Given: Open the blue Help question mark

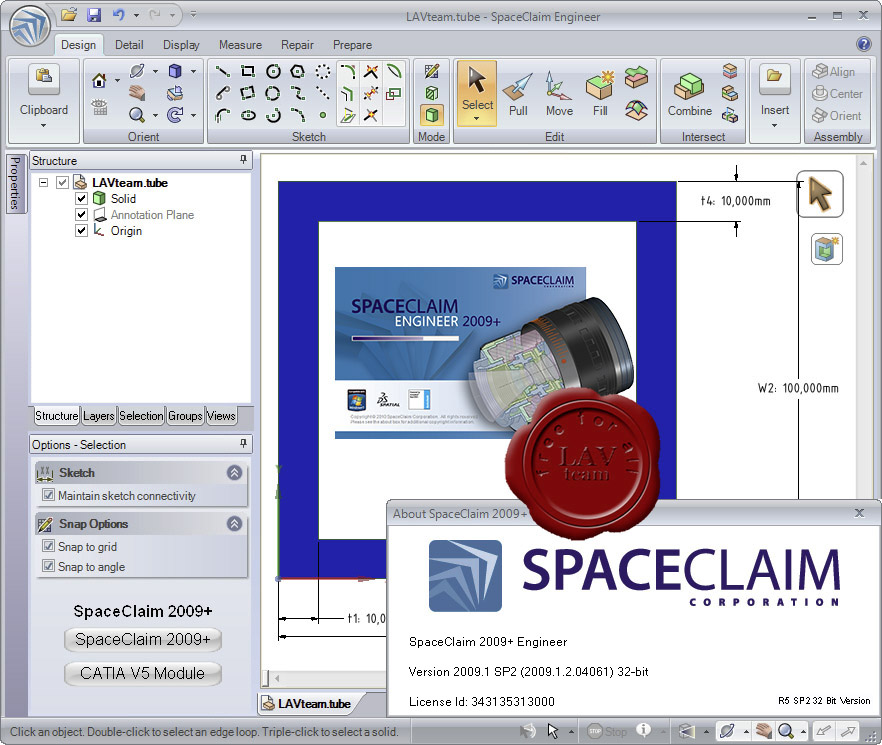Looking at the screenshot, I should 863,44.
